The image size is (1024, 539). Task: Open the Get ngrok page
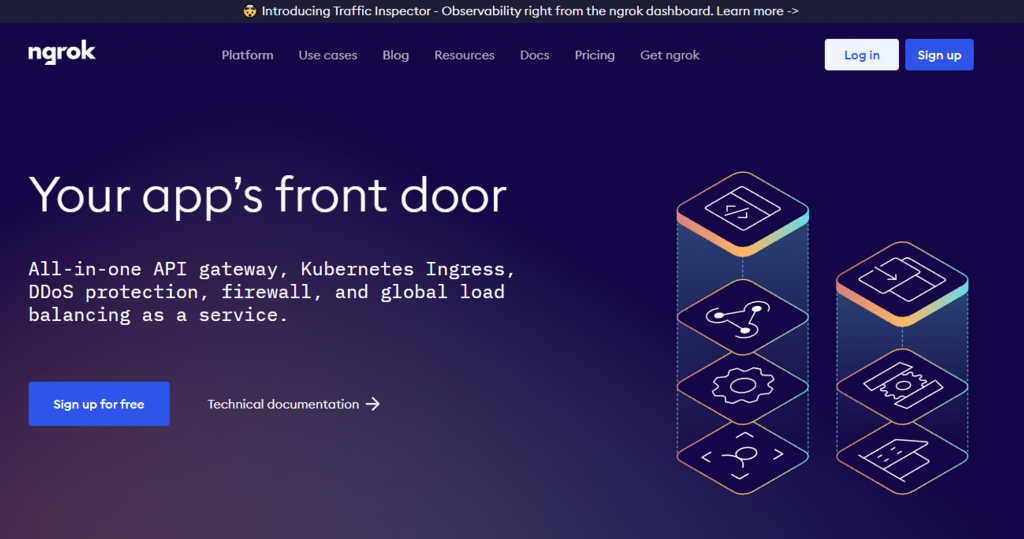(x=669, y=56)
